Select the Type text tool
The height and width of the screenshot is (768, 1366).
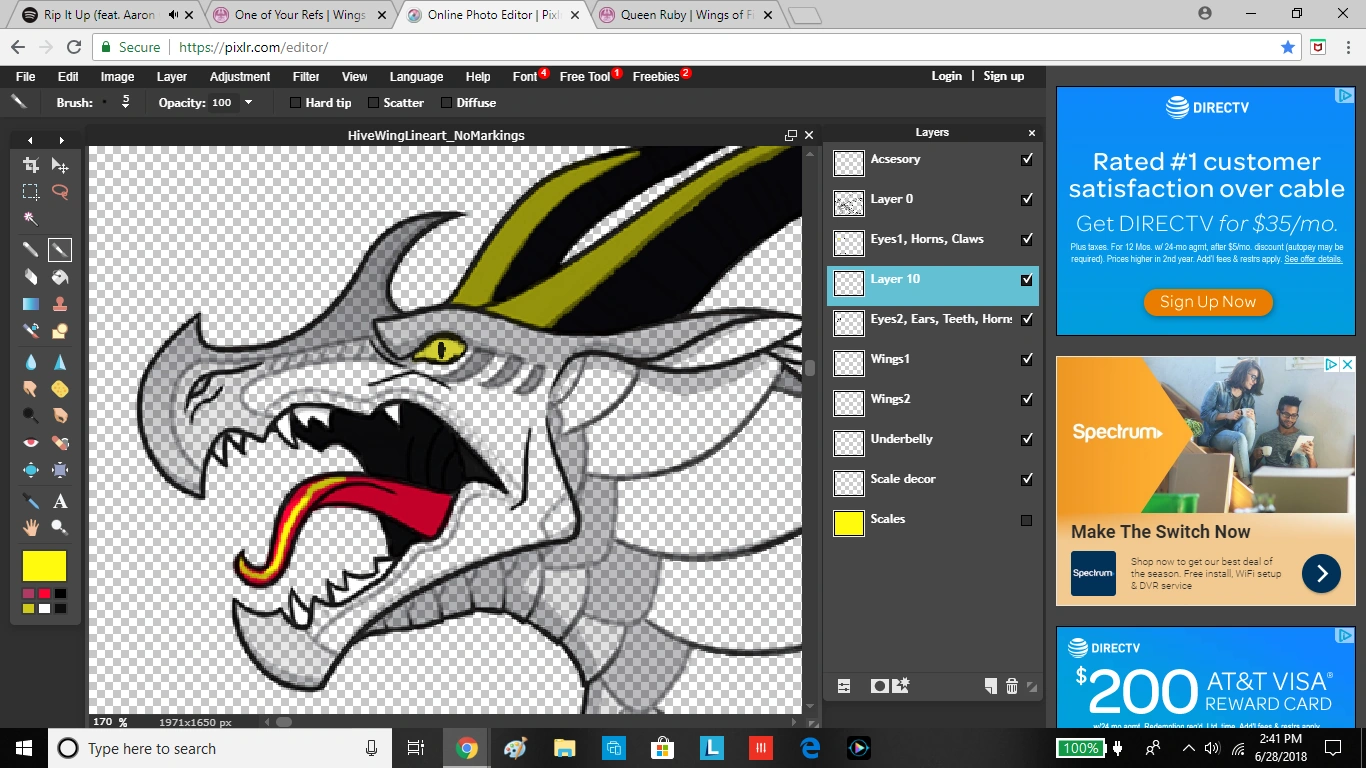60,501
